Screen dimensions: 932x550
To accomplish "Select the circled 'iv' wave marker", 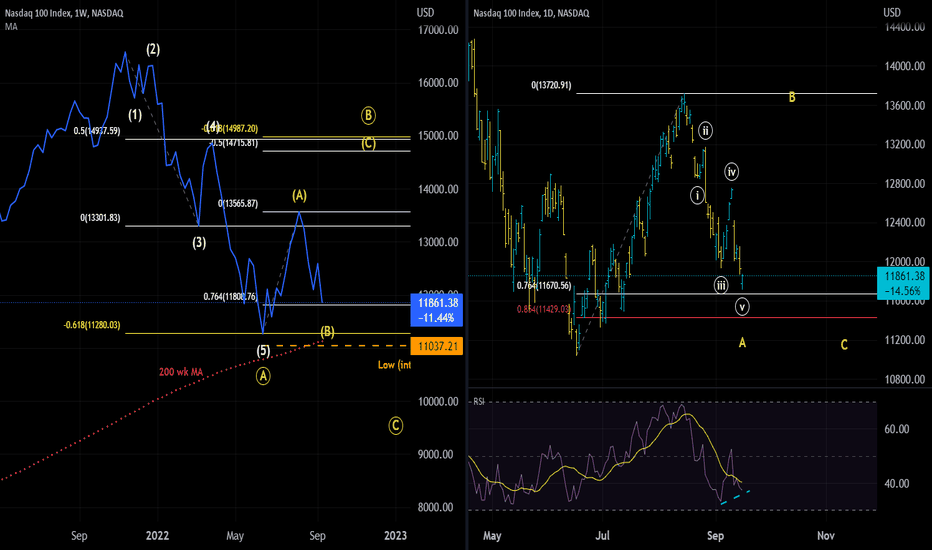I will [732, 172].
